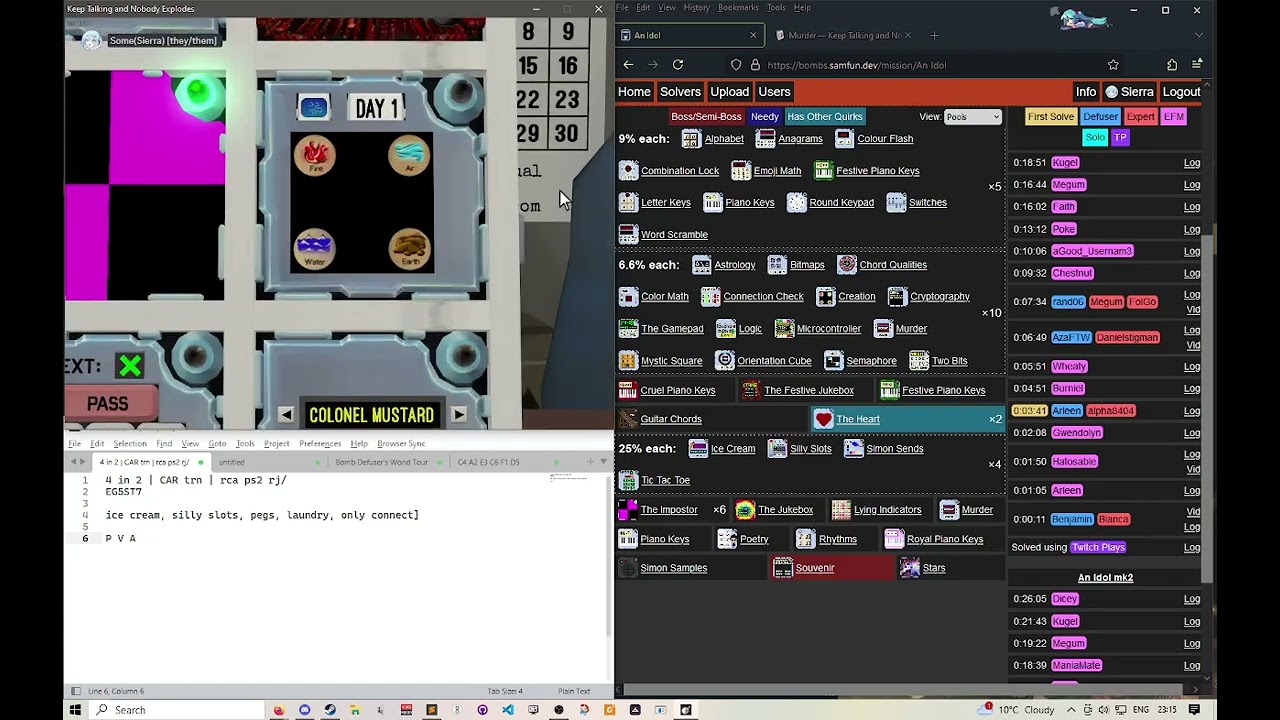Click the Chord Qualities module icon
This screenshot has height=720, width=1280.
click(847, 265)
